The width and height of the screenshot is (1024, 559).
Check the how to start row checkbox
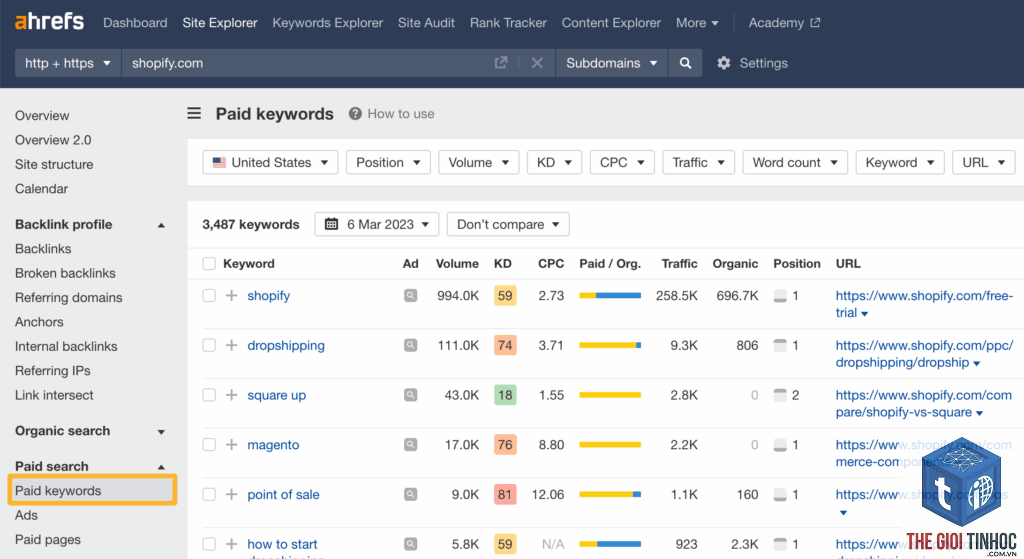[x=209, y=544]
